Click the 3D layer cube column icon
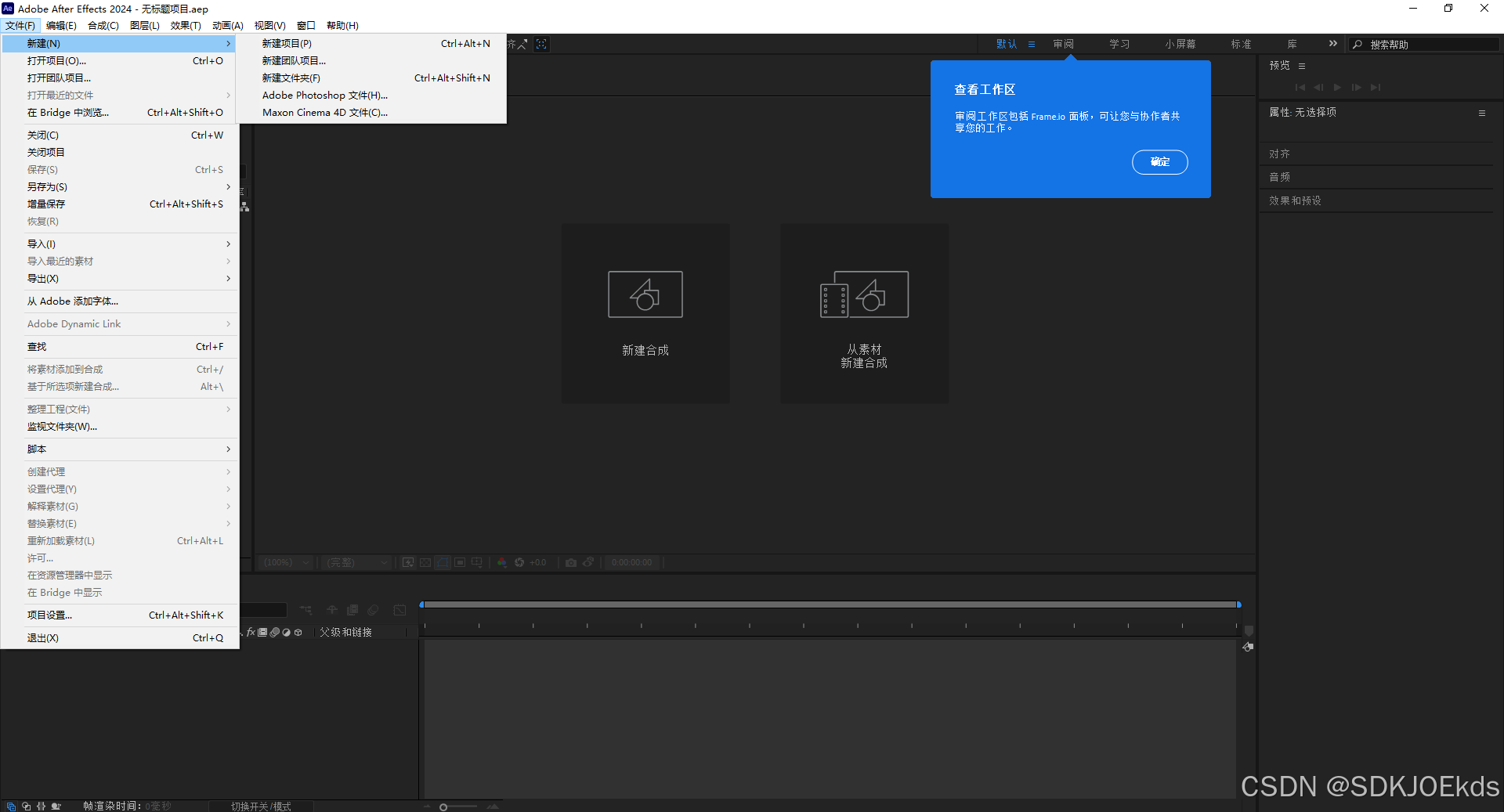The image size is (1504, 812). (298, 632)
